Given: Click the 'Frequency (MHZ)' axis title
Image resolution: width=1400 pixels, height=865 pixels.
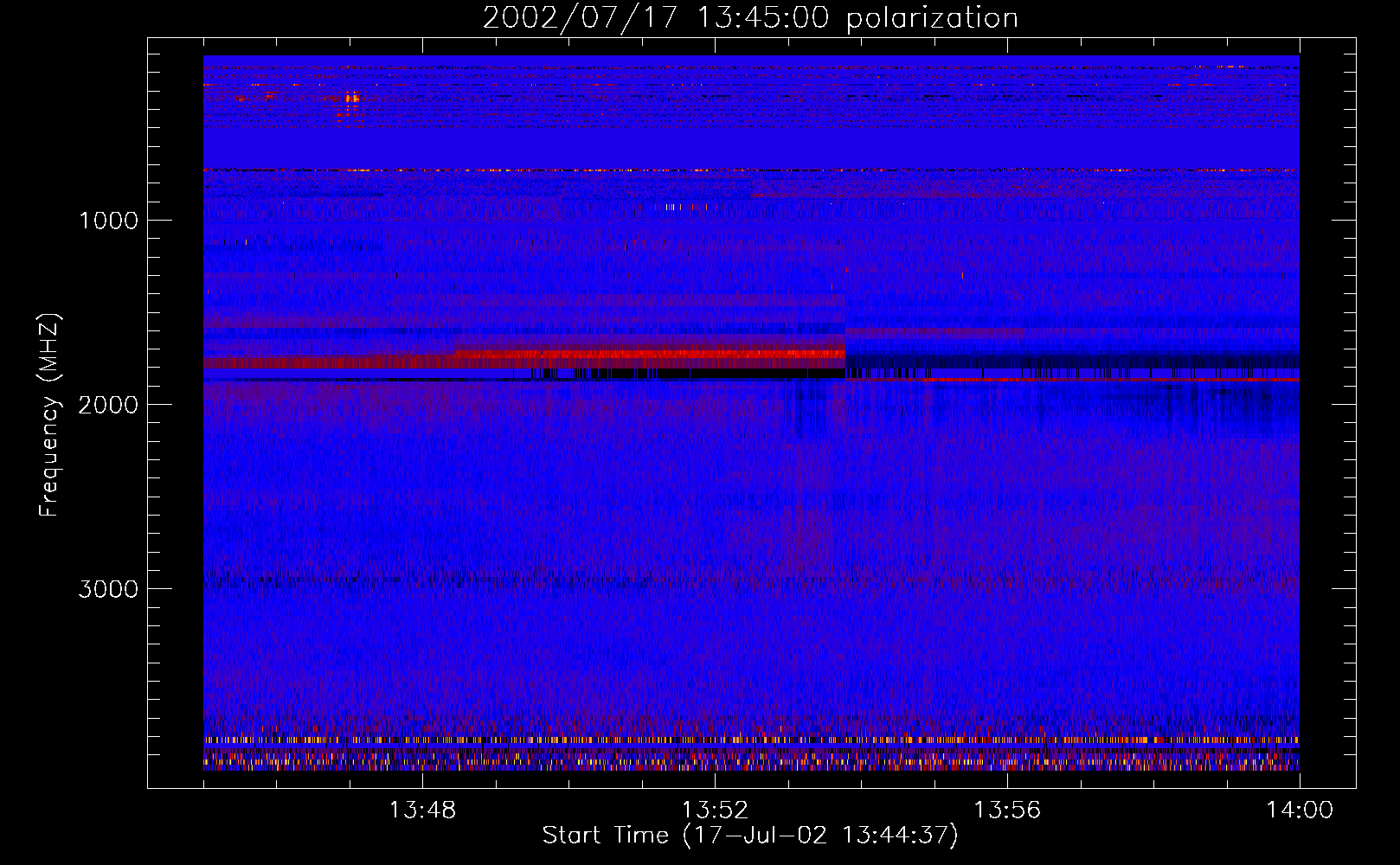Looking at the screenshot, I should point(49,415).
